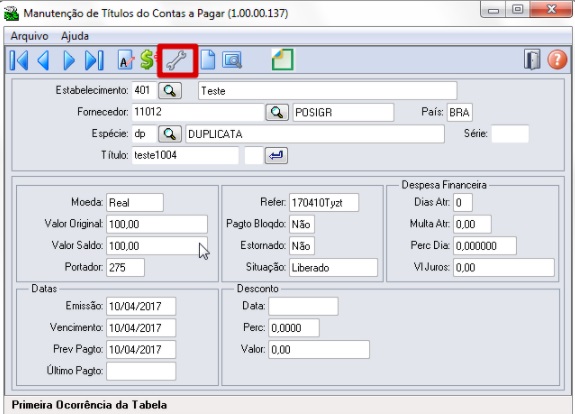
Task: Click the Desconto Data field
Action: [303, 306]
